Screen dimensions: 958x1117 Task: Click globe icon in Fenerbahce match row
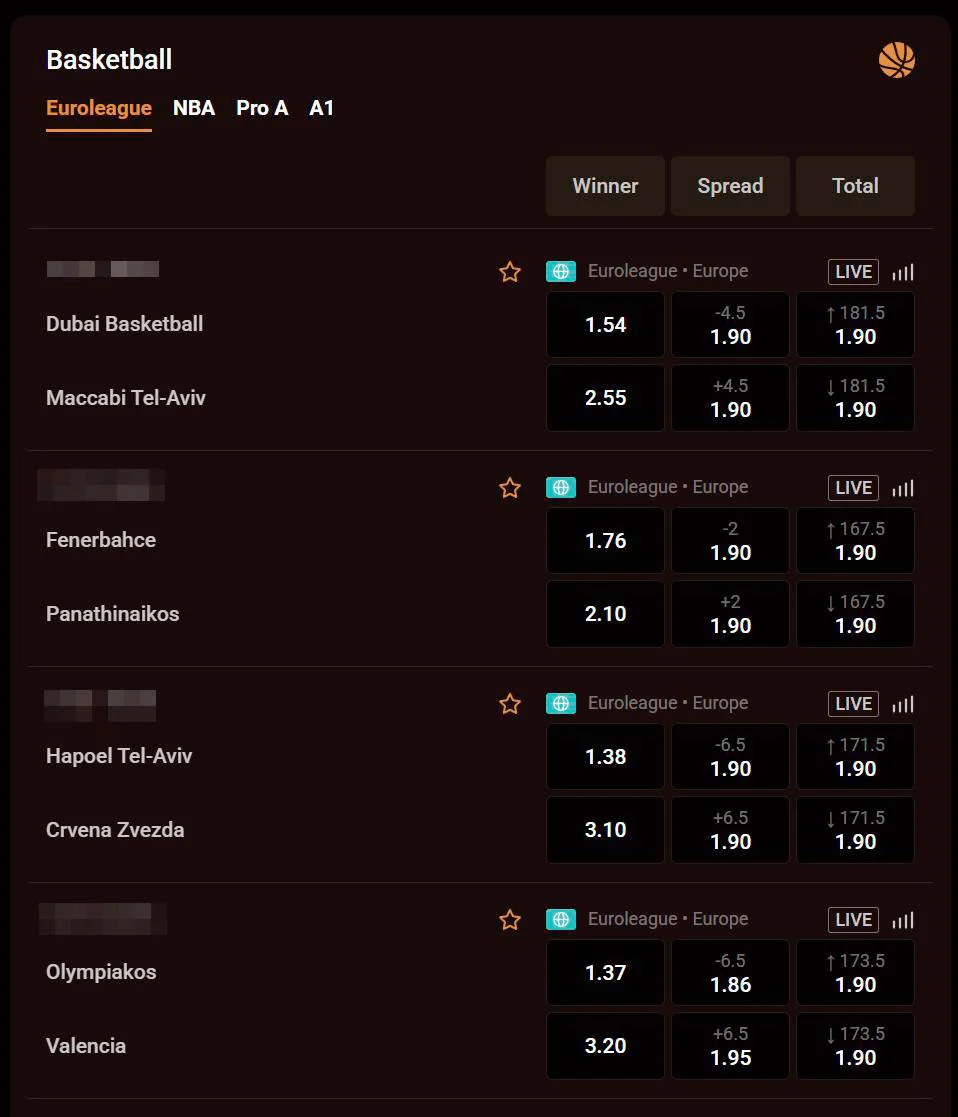[x=561, y=487]
